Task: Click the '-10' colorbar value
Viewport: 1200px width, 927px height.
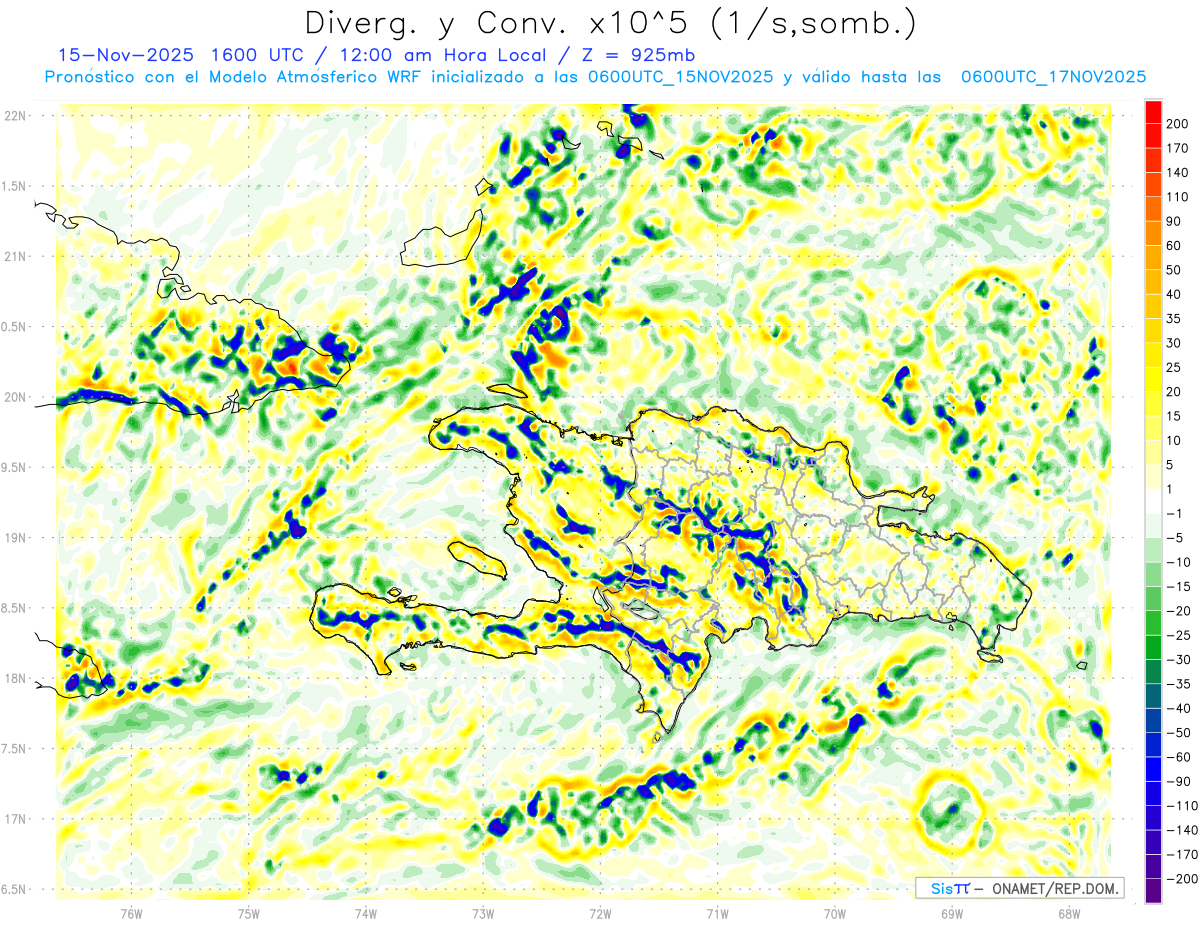Action: [1177, 562]
